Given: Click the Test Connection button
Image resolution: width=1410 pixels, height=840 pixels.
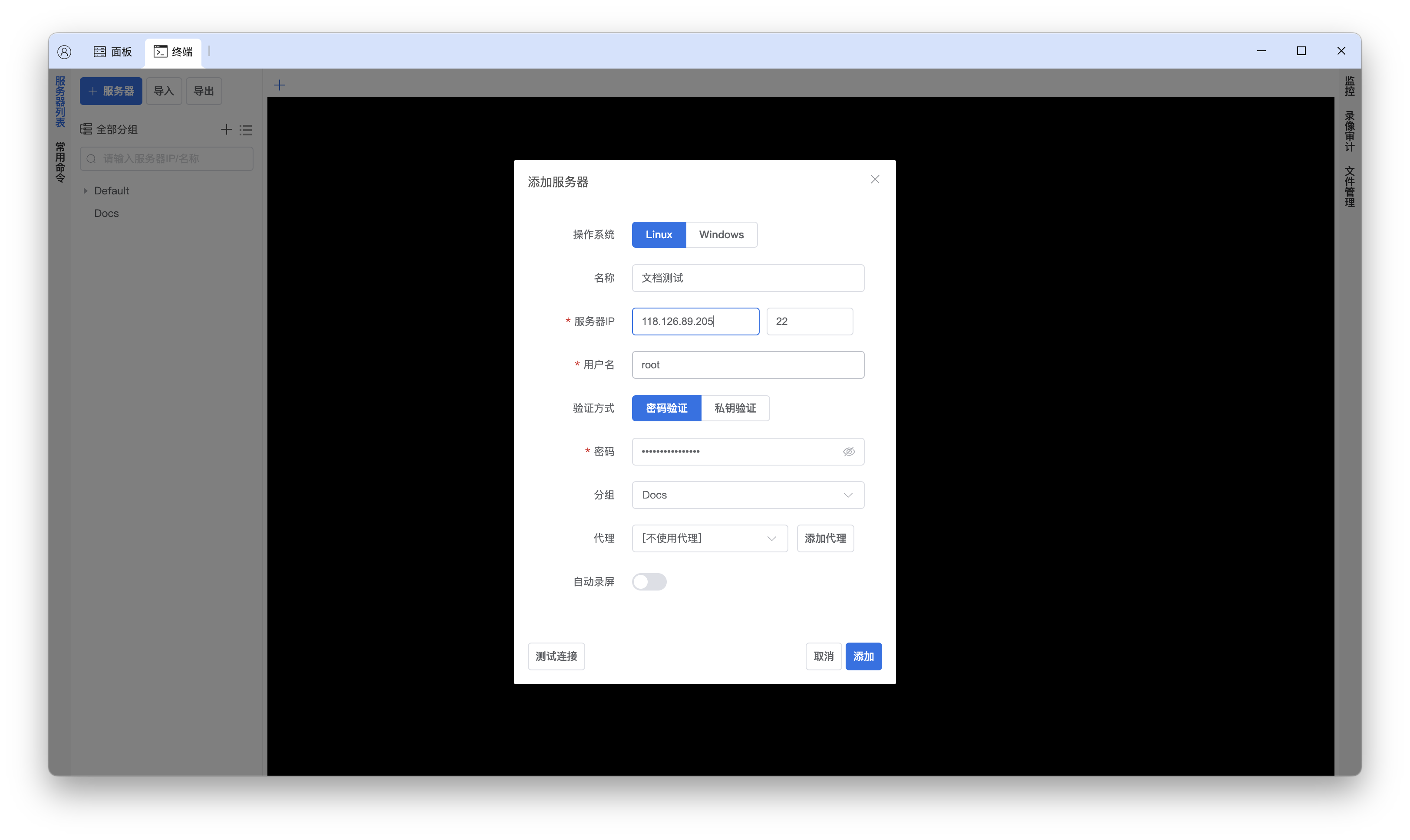Looking at the screenshot, I should pos(556,656).
